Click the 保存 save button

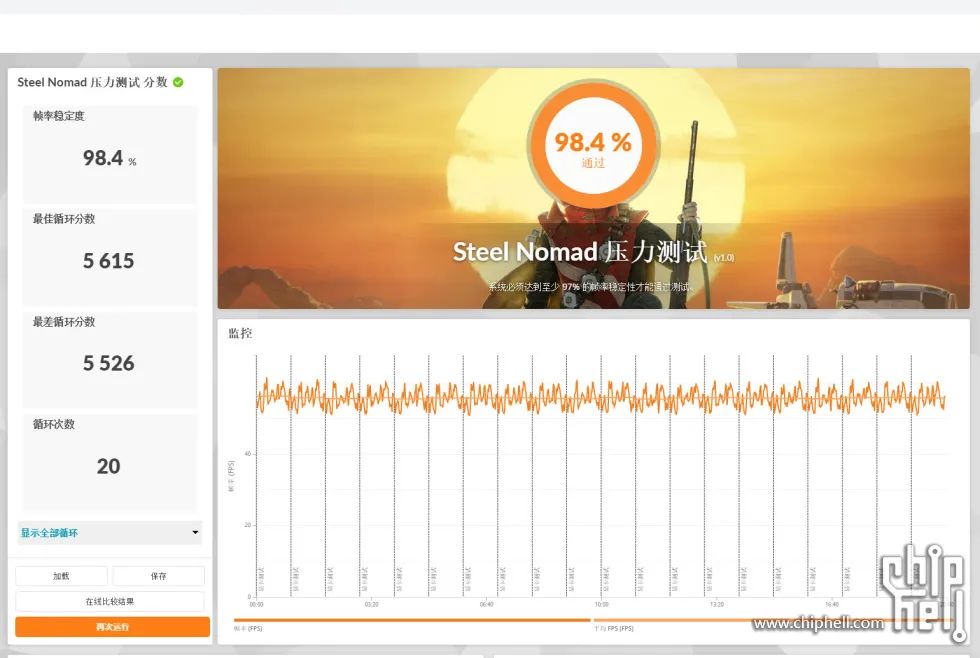point(159,576)
